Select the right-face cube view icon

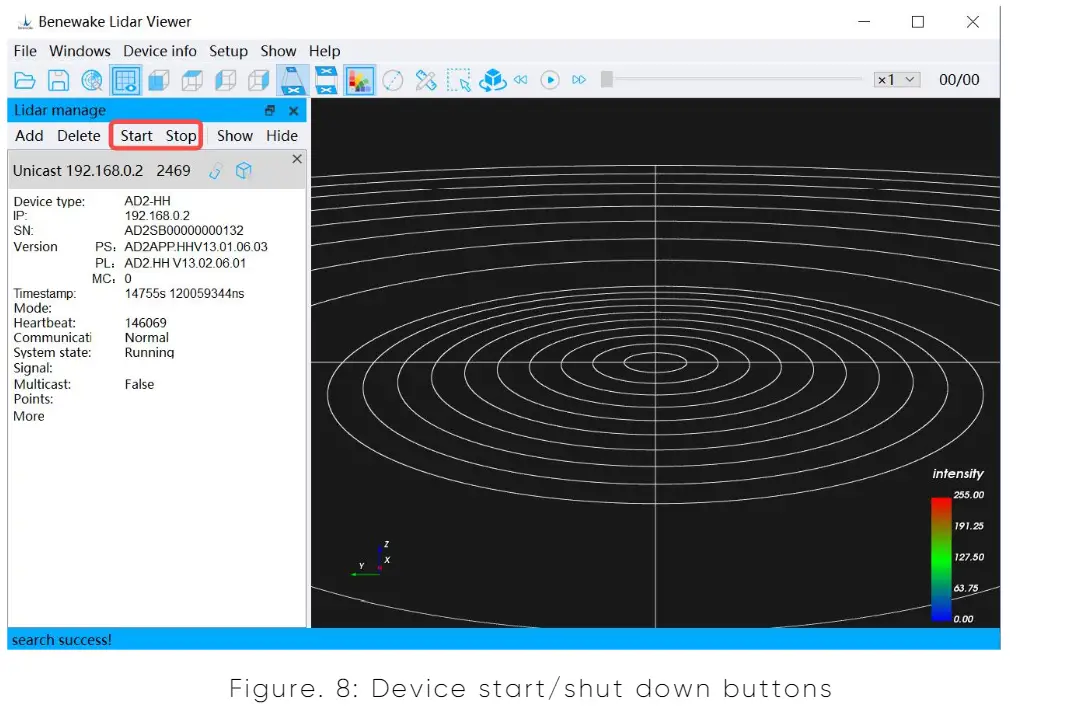[258, 80]
